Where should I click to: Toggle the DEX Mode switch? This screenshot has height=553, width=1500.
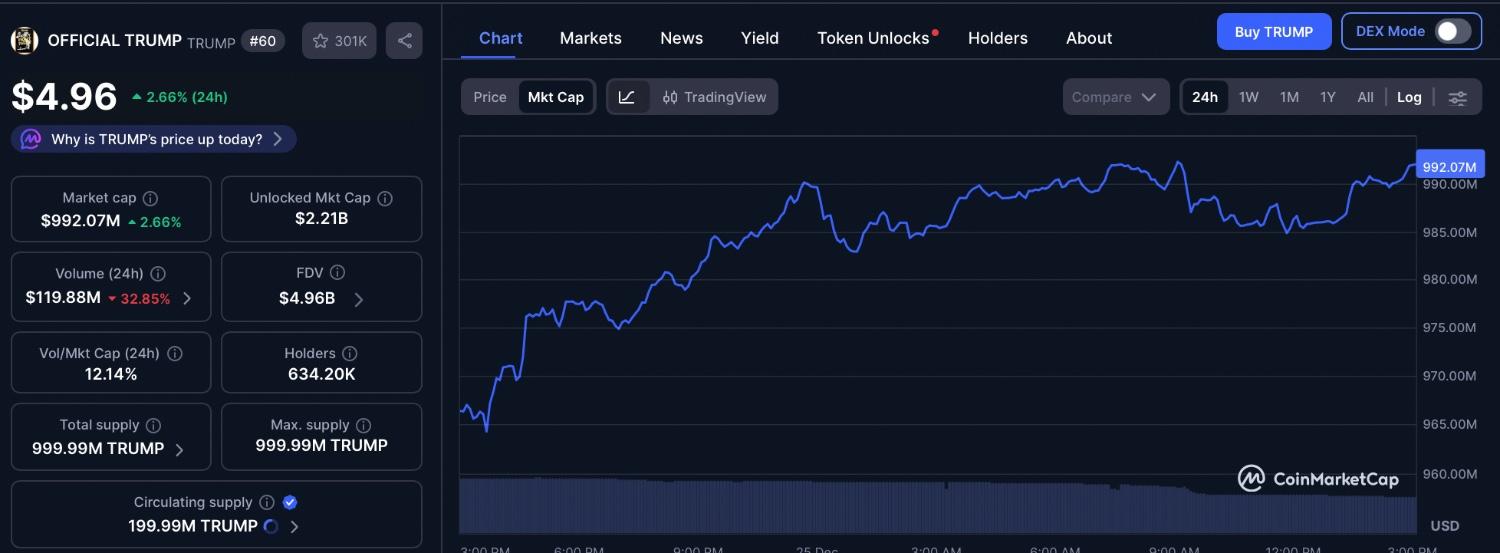1453,31
